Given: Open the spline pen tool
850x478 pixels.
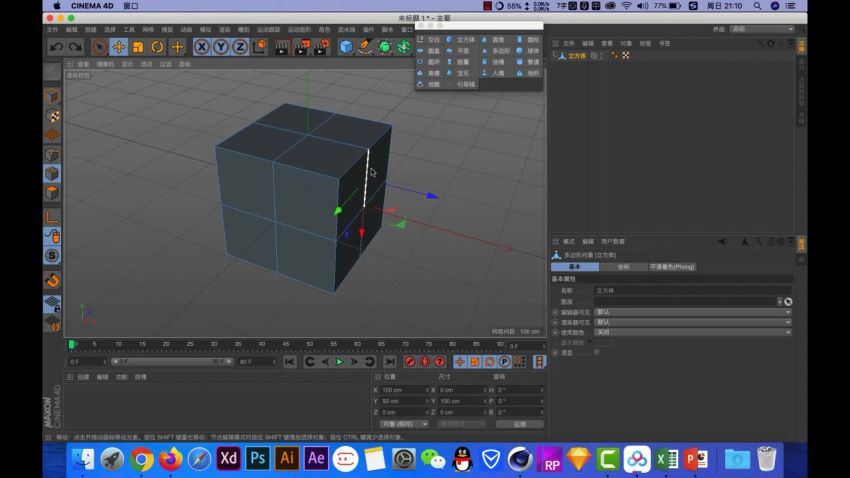Looking at the screenshot, I should 365,47.
